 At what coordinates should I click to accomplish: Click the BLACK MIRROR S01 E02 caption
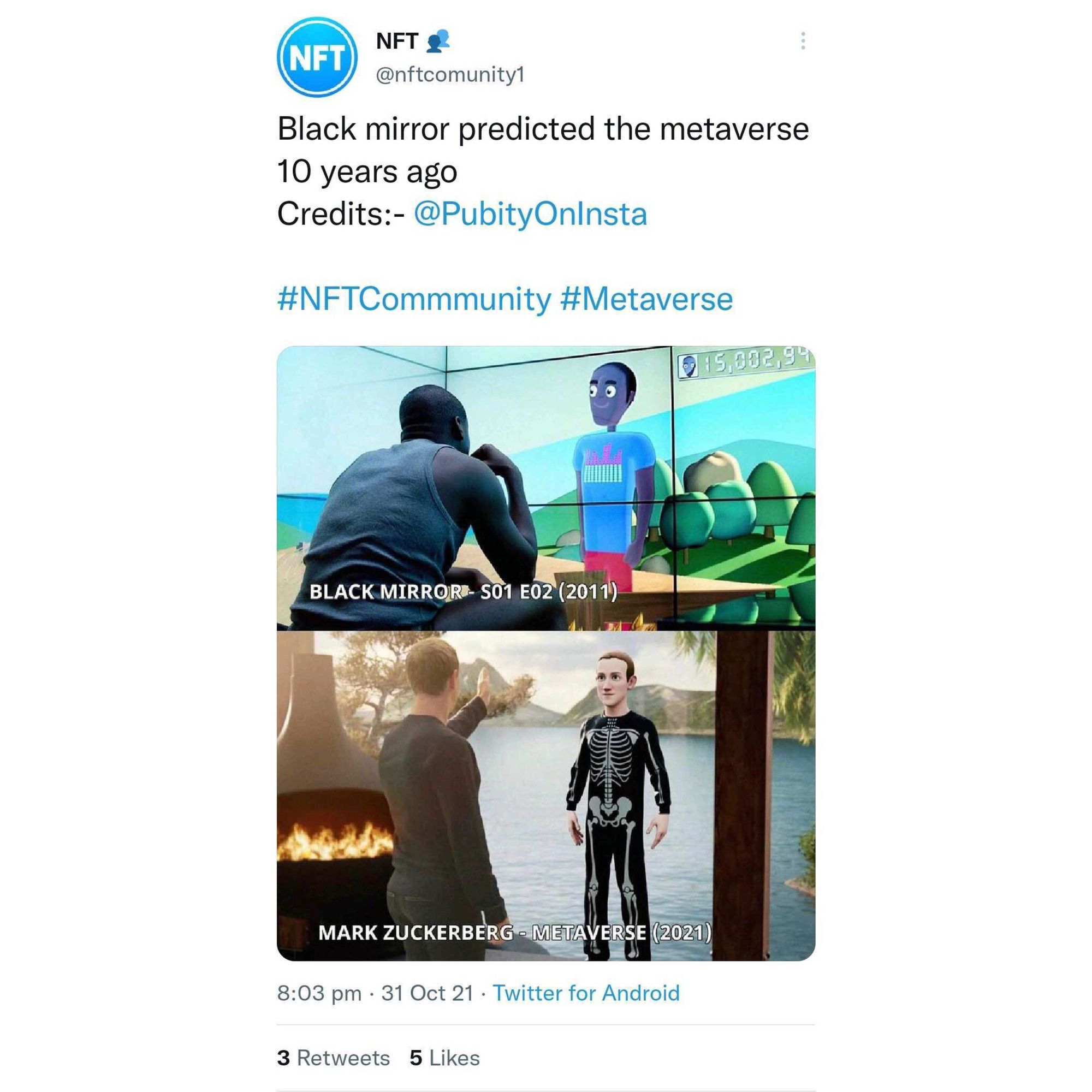(463, 592)
